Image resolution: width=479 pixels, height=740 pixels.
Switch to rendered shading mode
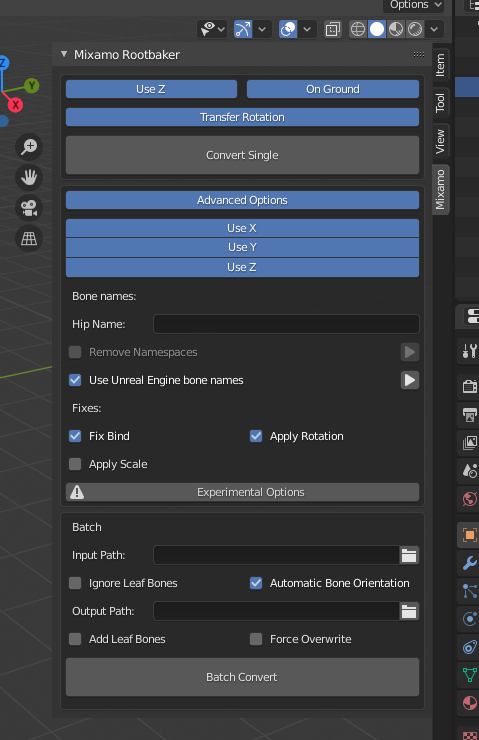415,29
